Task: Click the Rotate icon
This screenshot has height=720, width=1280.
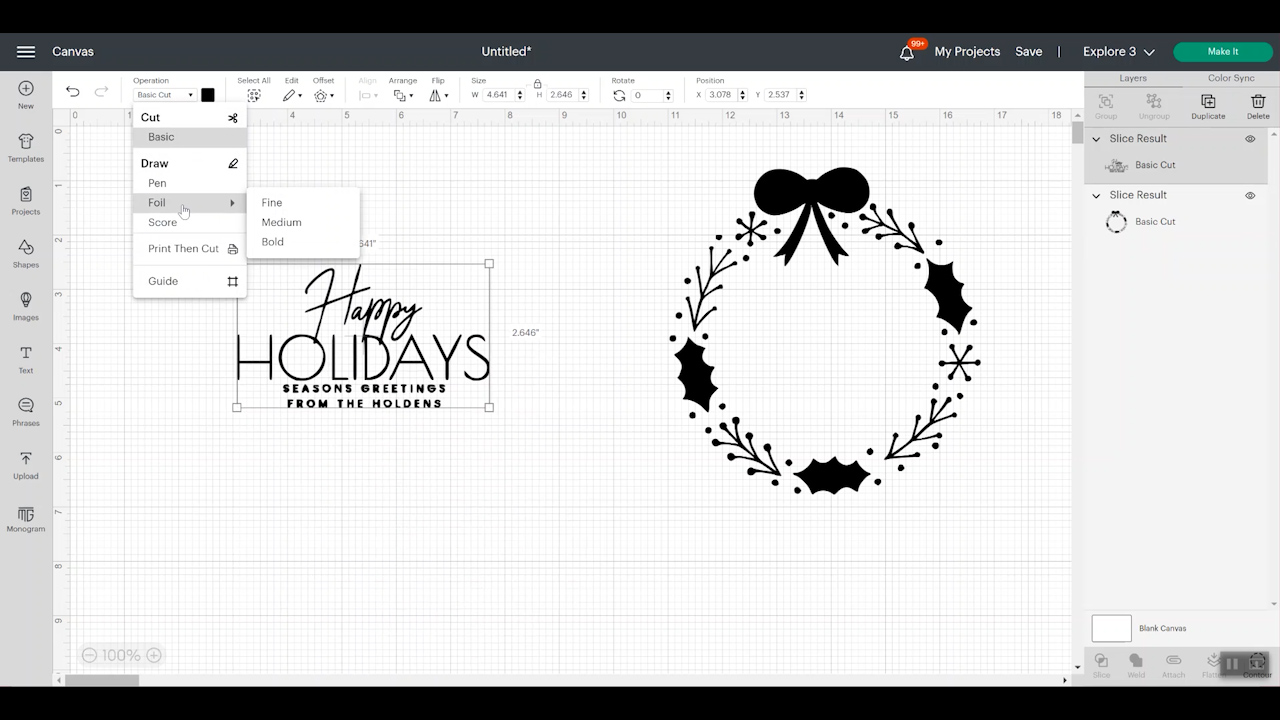Action: (x=619, y=95)
